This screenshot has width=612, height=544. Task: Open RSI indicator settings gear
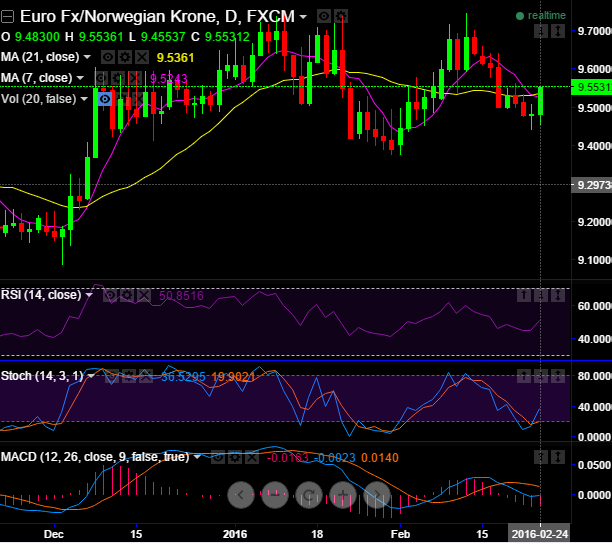pos(127,295)
